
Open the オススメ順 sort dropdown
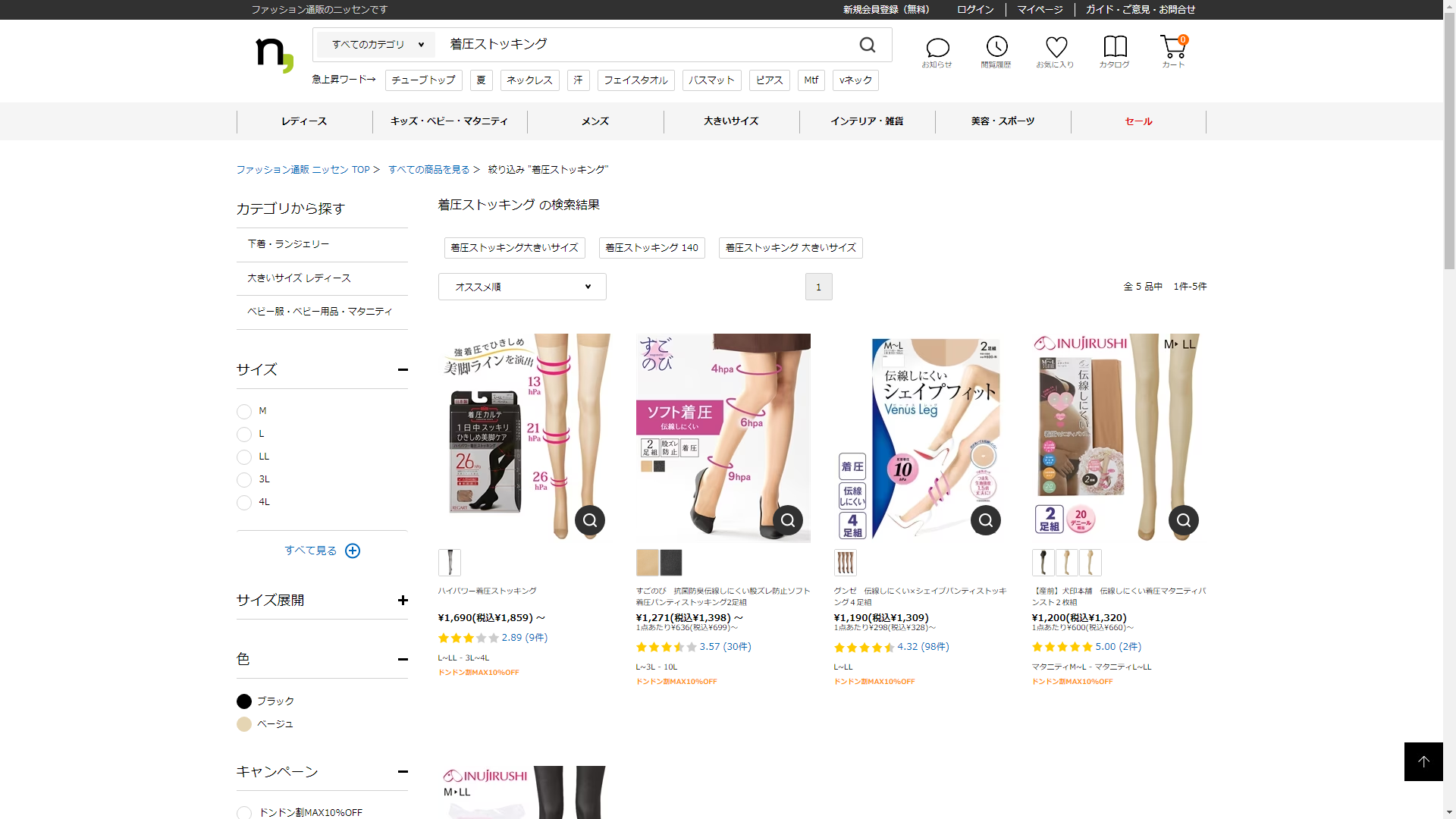tap(522, 287)
